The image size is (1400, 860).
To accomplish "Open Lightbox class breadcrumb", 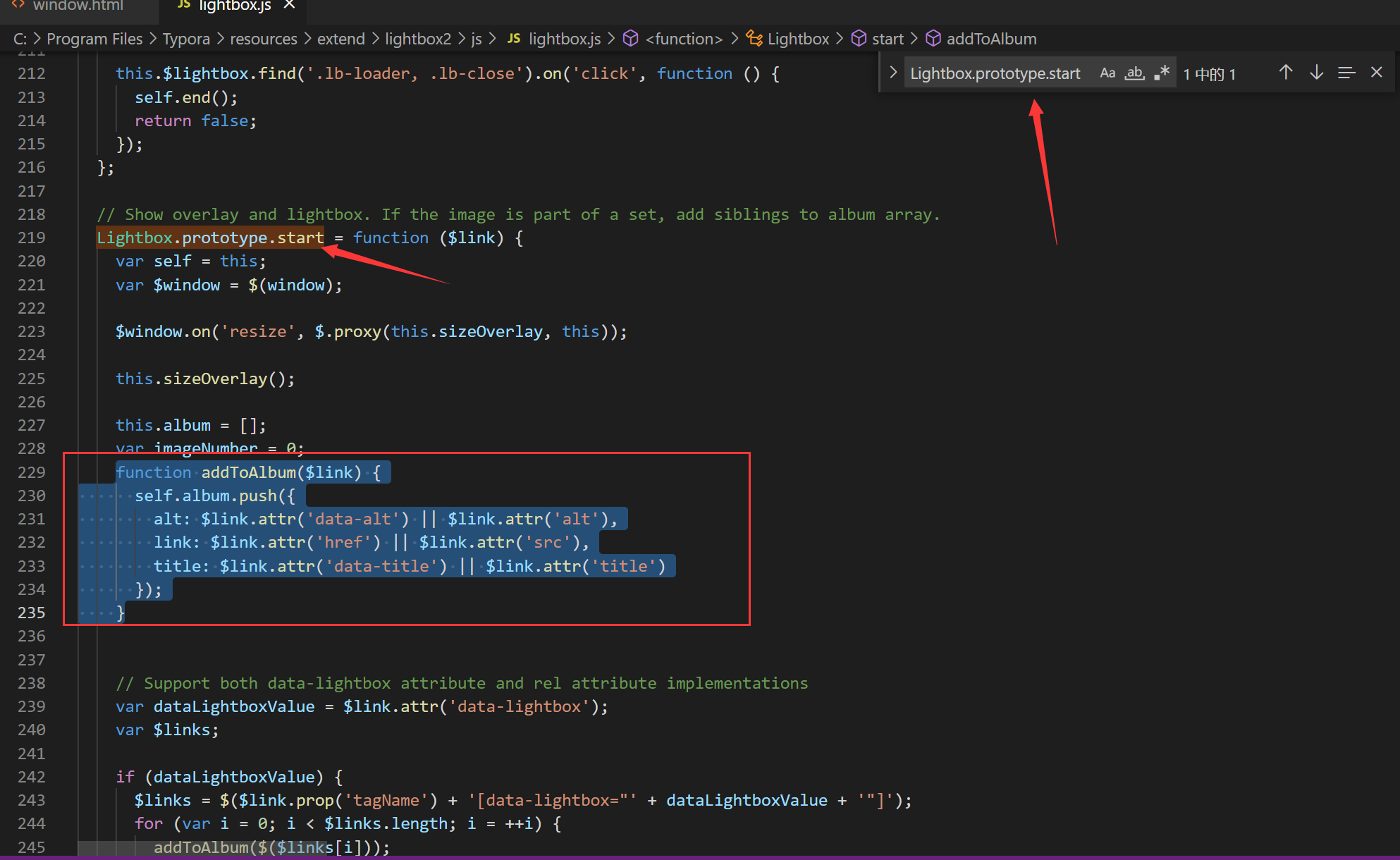I will [798, 39].
